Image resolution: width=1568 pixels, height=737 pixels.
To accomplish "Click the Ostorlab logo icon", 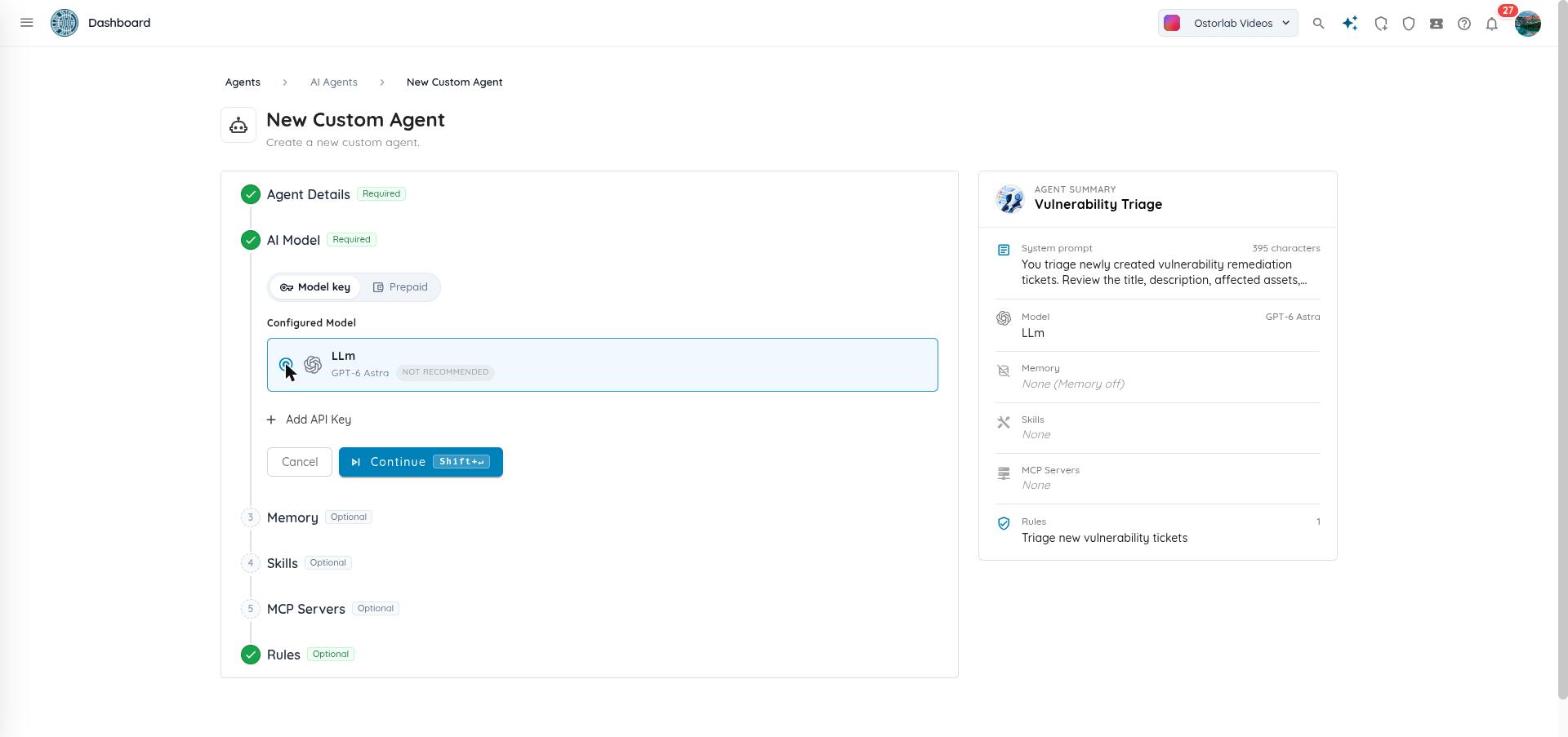I will pos(64,23).
